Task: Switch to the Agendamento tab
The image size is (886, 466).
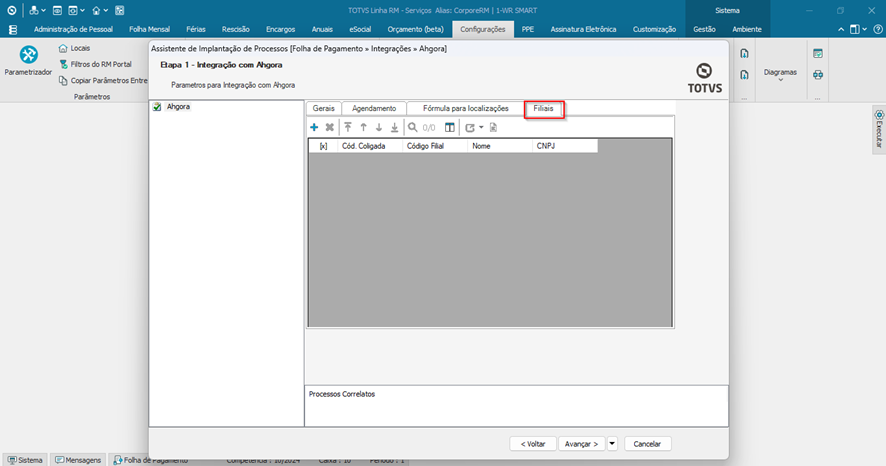Action: [x=374, y=108]
